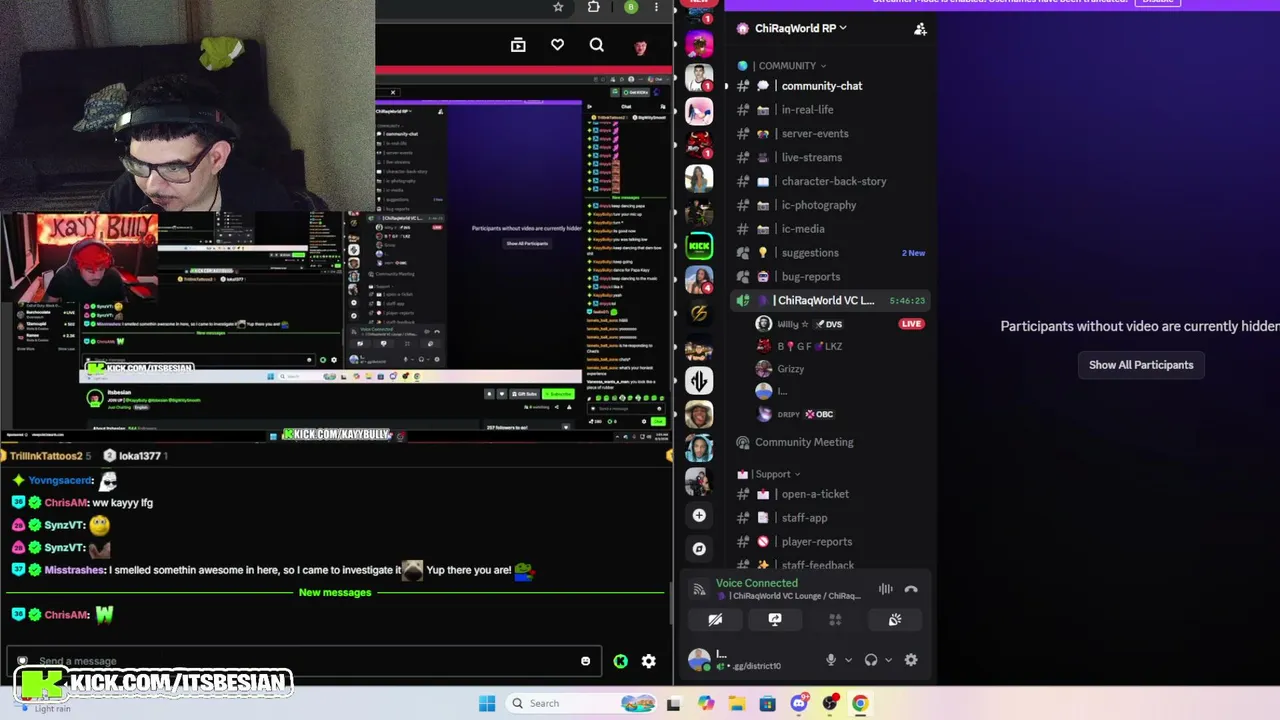Viewport: 1280px width, 720px height.
Task: Open Misstrashes' profile in Kick chat
Action: coord(74,570)
